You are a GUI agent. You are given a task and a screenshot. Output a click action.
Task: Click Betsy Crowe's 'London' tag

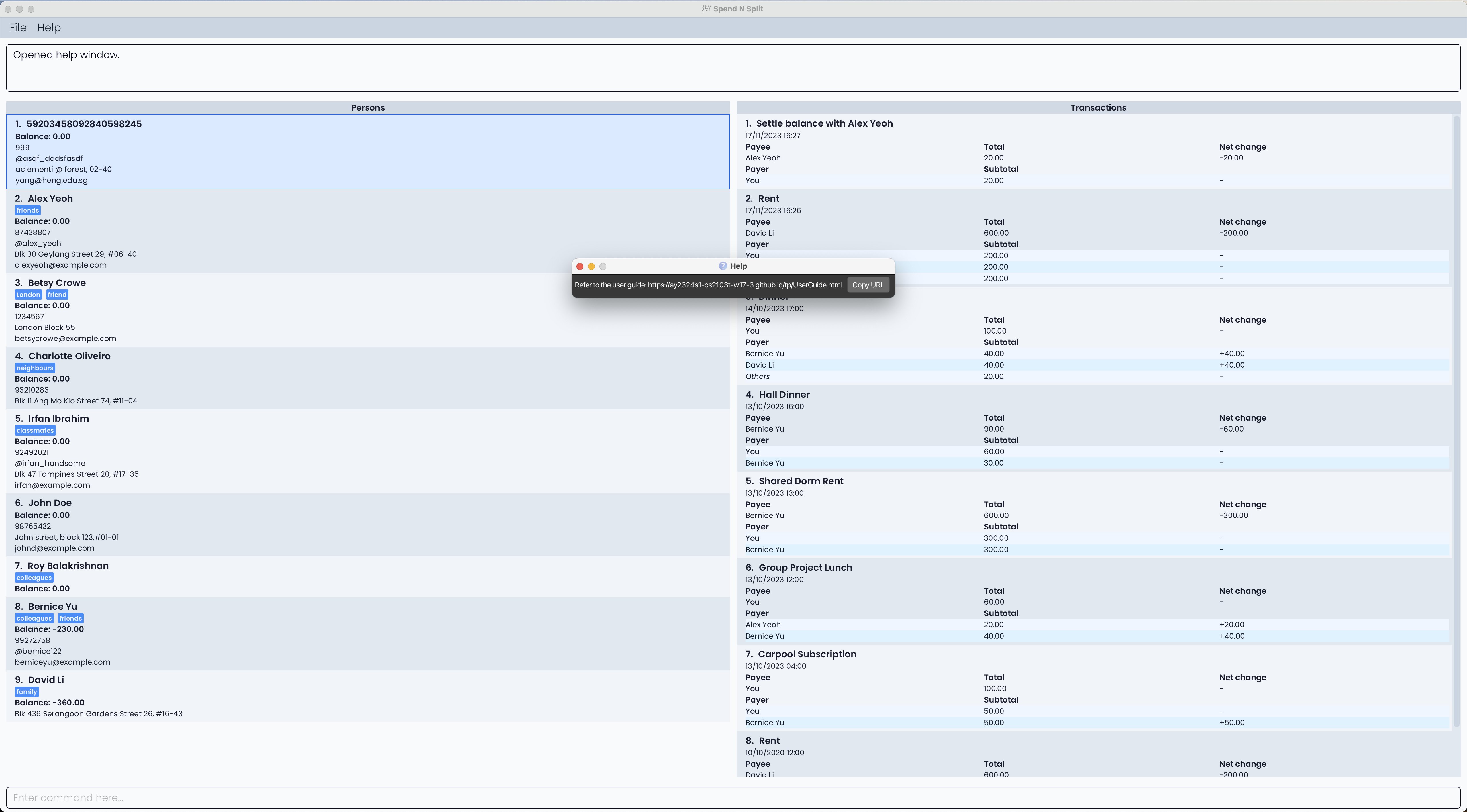28,294
